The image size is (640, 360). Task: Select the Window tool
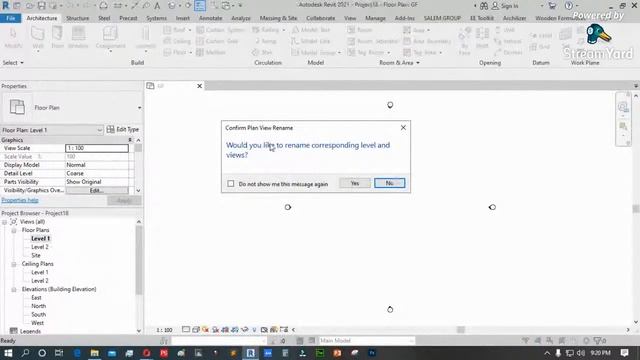78,38
